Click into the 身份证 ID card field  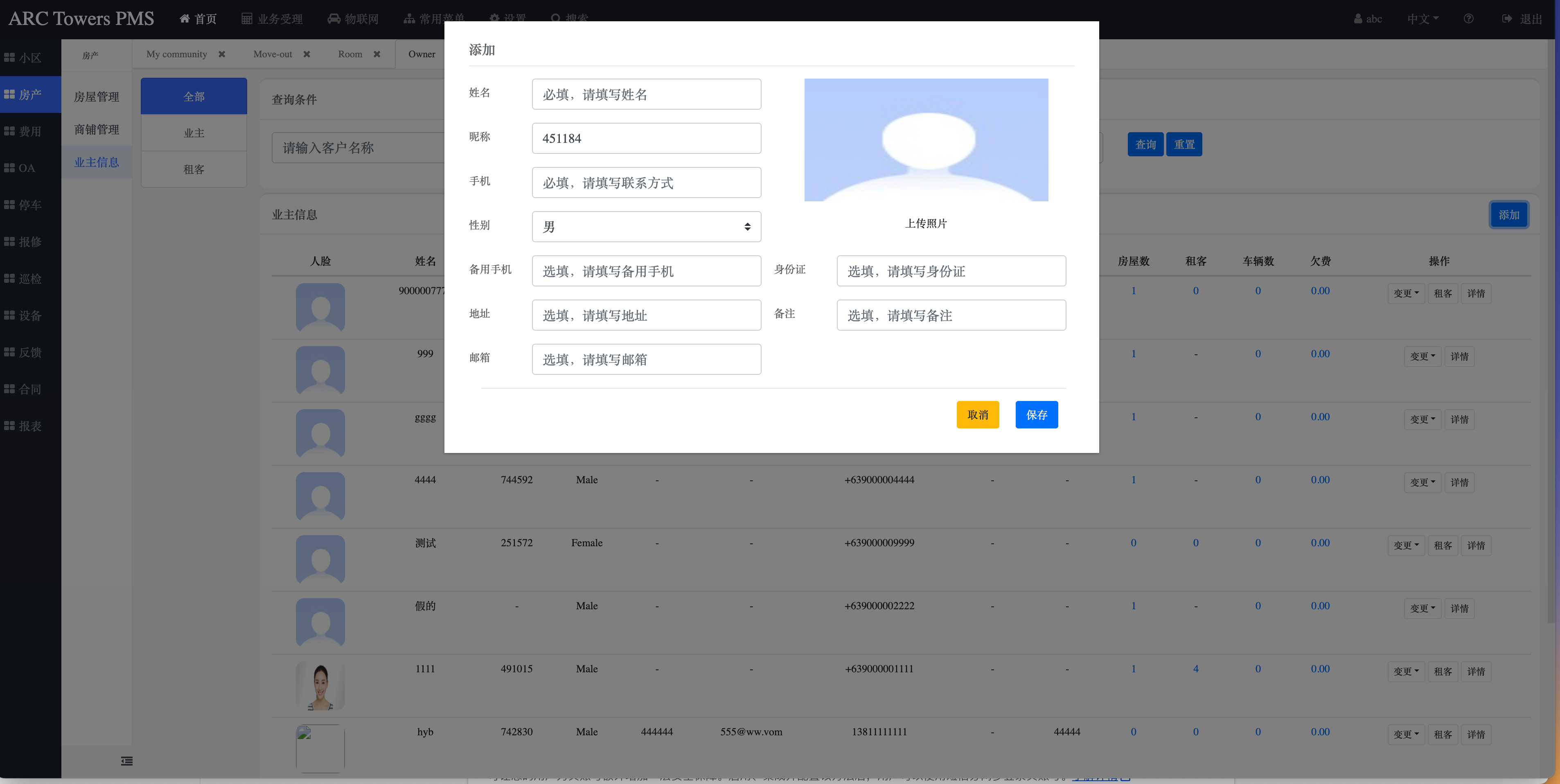pos(951,271)
